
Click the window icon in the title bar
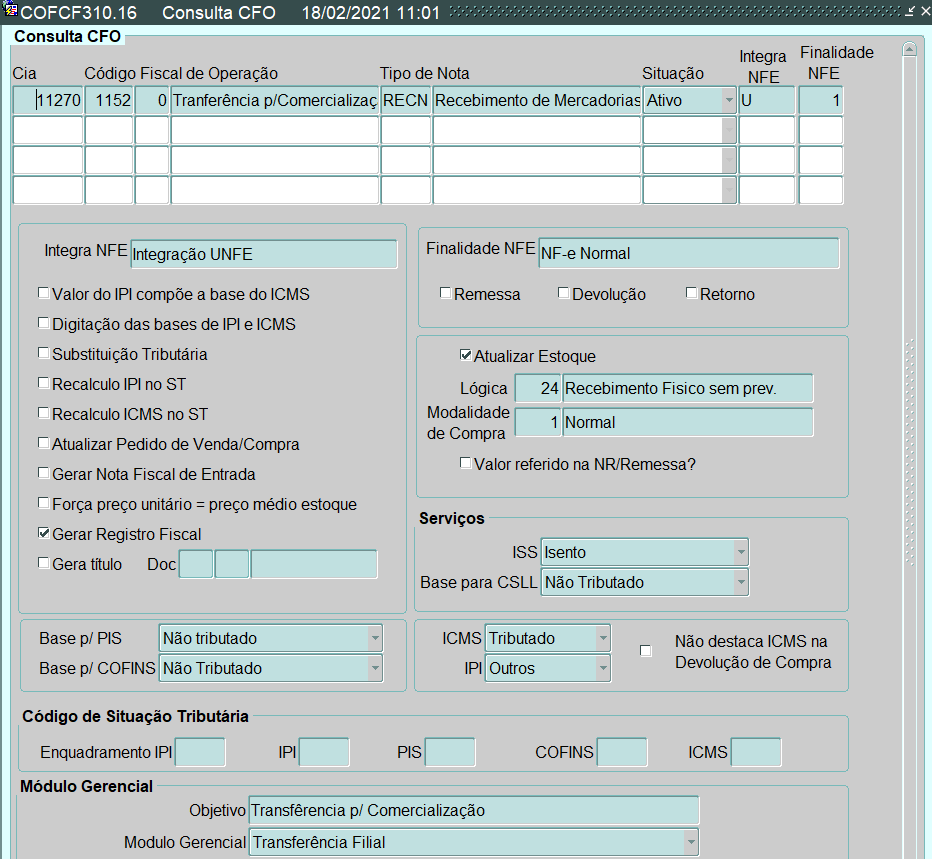click(x=10, y=10)
